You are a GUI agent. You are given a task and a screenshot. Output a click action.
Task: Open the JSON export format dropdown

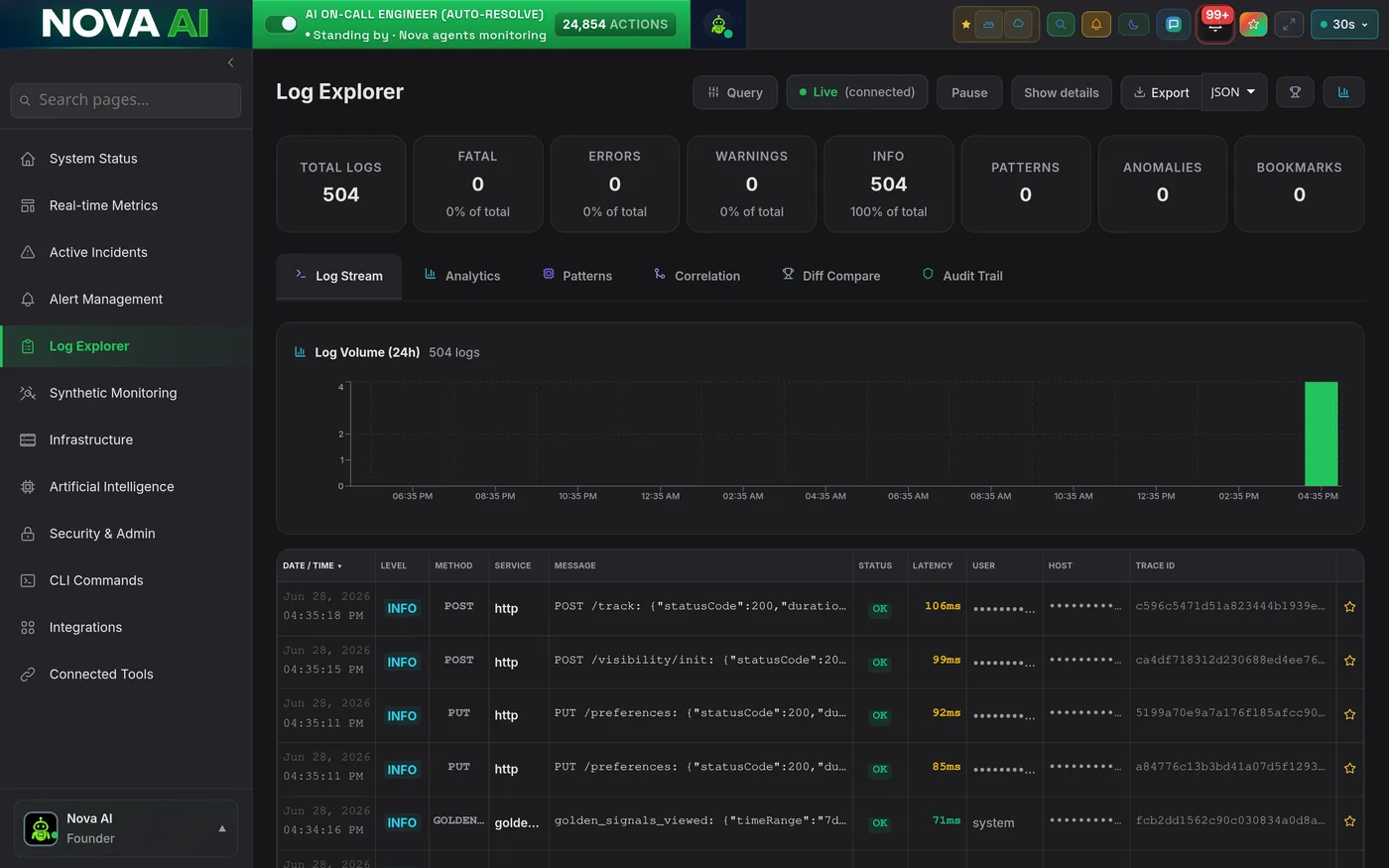(1233, 92)
